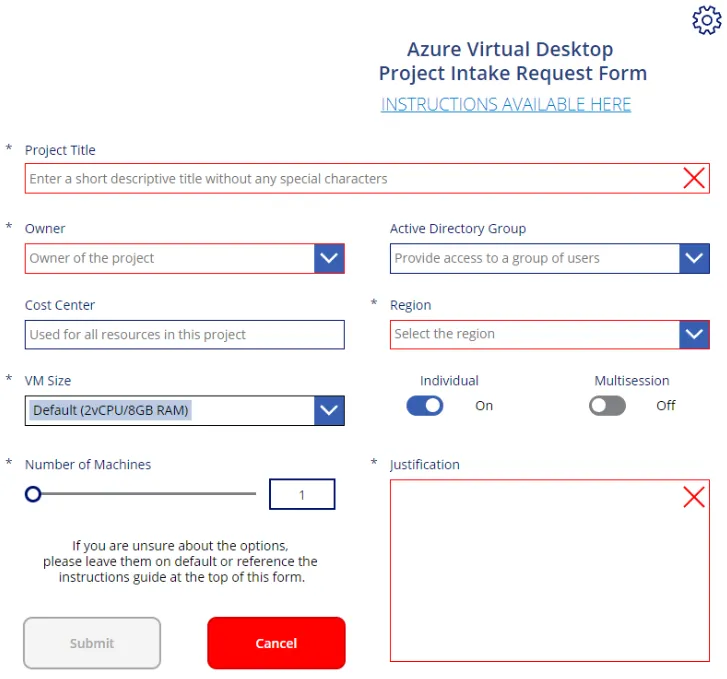Image resolution: width=727 pixels, height=679 pixels.
Task: Focus the Justification text area
Action: coord(550,570)
